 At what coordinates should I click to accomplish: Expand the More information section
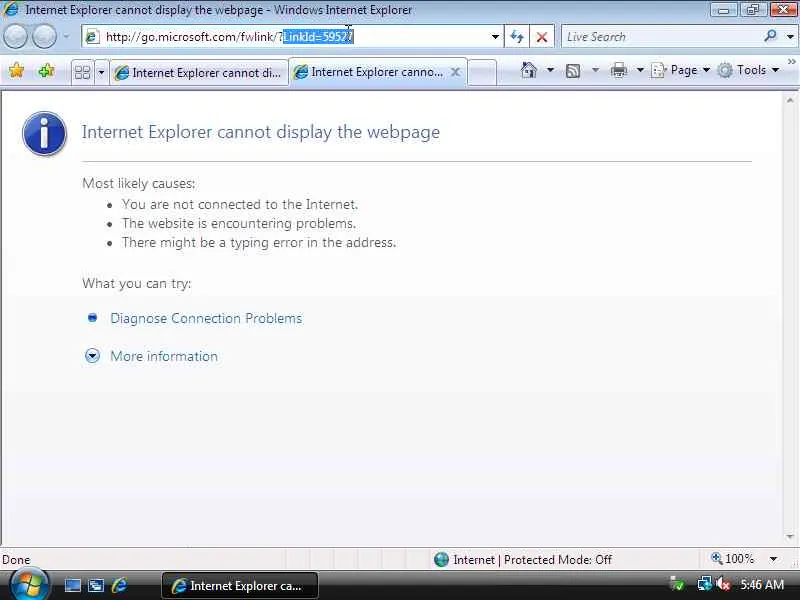[x=164, y=356]
